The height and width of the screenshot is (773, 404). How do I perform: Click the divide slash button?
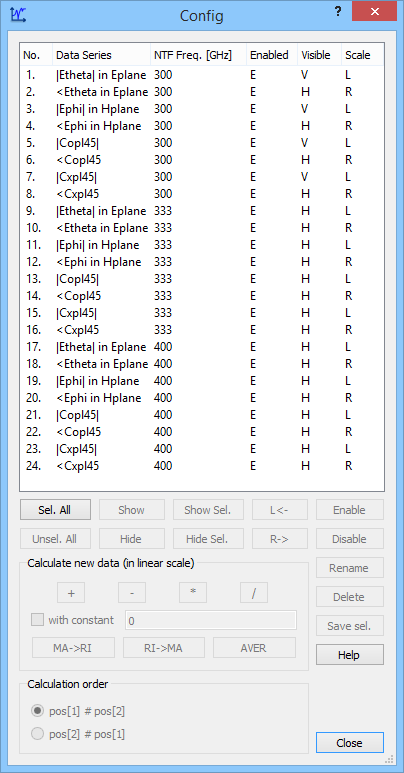click(254, 593)
